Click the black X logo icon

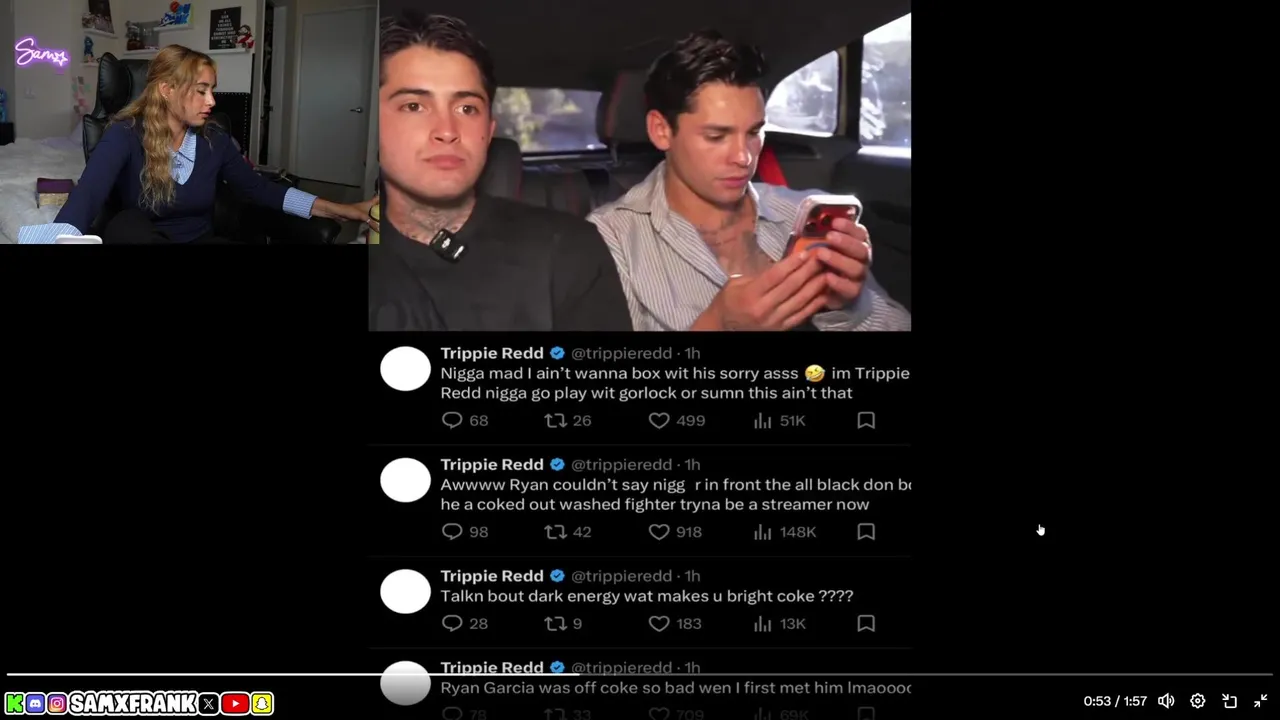tap(208, 704)
